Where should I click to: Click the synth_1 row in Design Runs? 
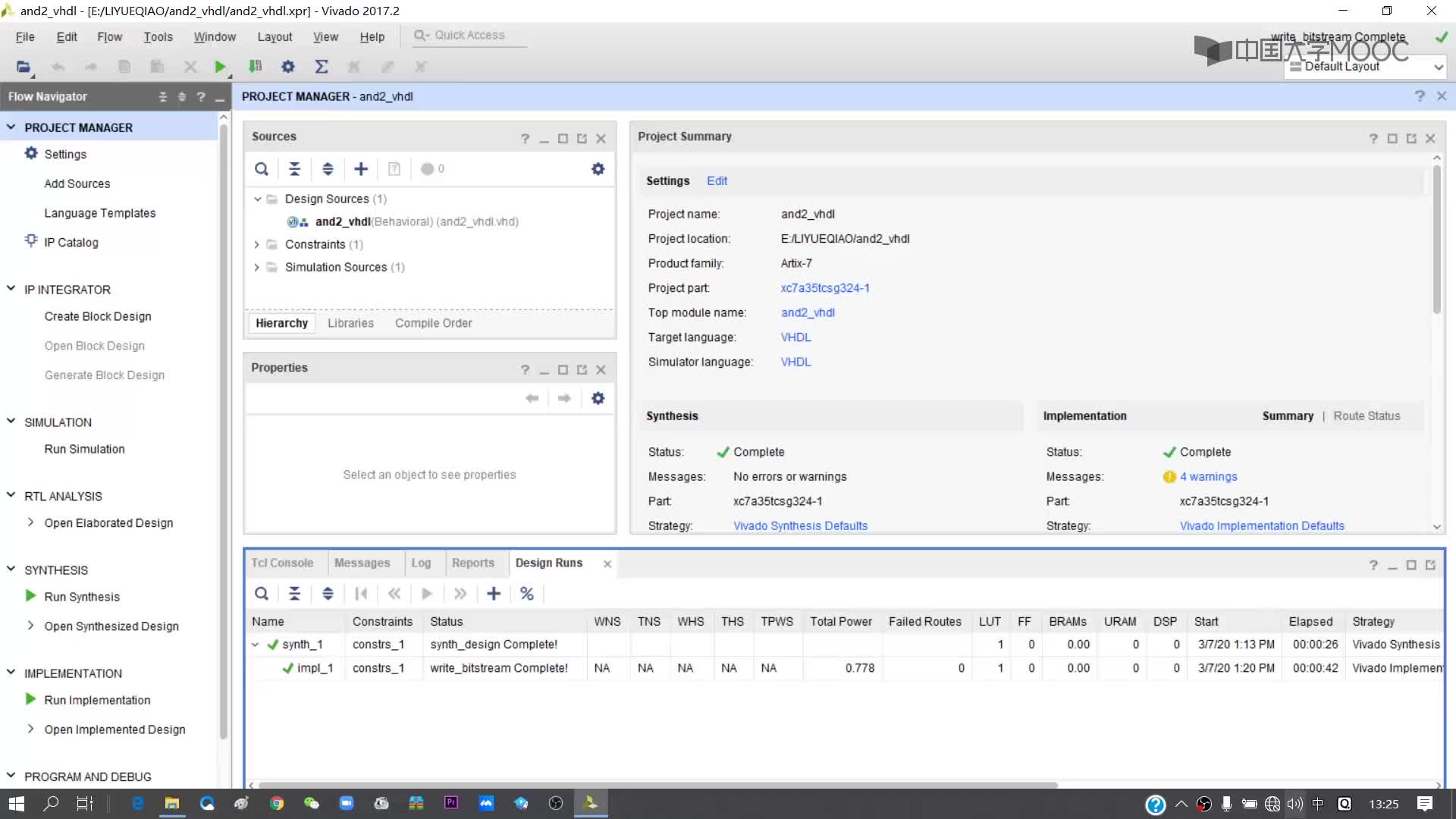300,644
